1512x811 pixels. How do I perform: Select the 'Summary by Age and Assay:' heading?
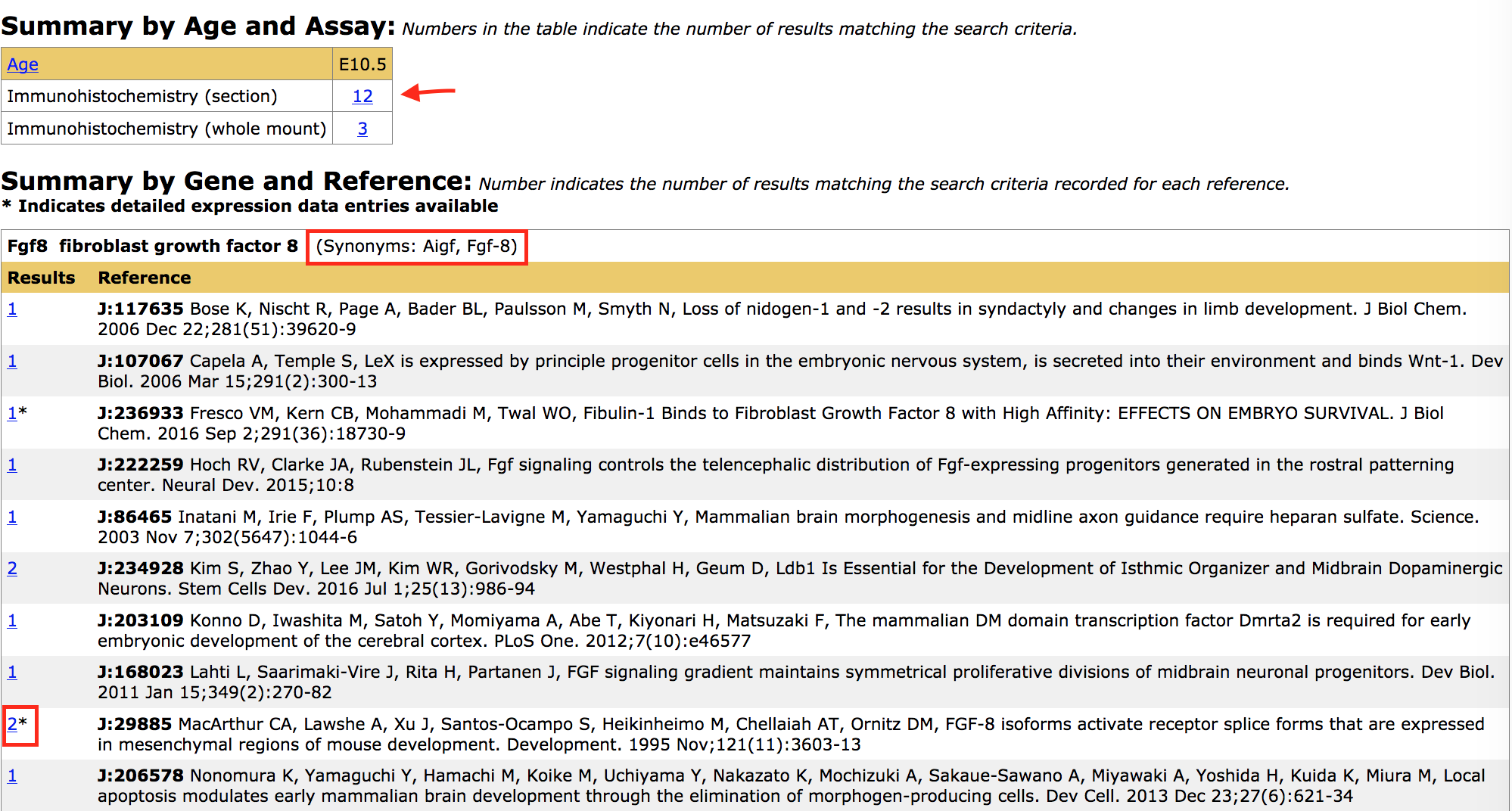pyautogui.click(x=198, y=26)
